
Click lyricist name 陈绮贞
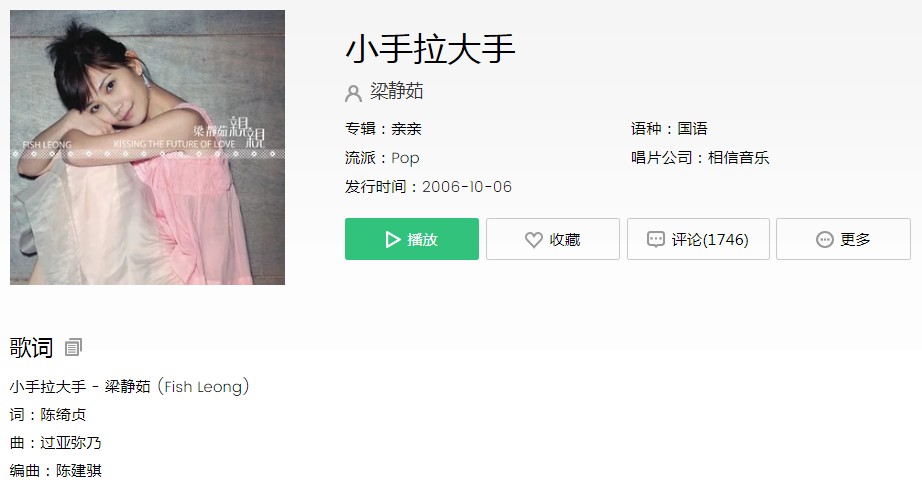tap(63, 415)
